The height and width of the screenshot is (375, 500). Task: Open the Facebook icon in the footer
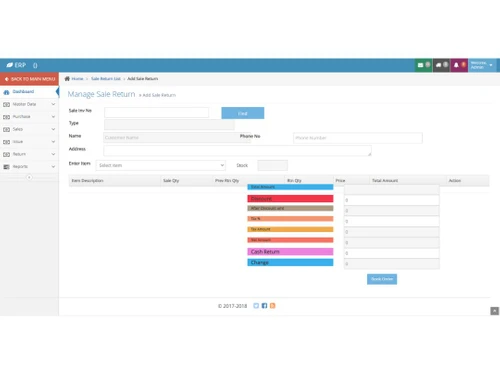click(x=264, y=306)
